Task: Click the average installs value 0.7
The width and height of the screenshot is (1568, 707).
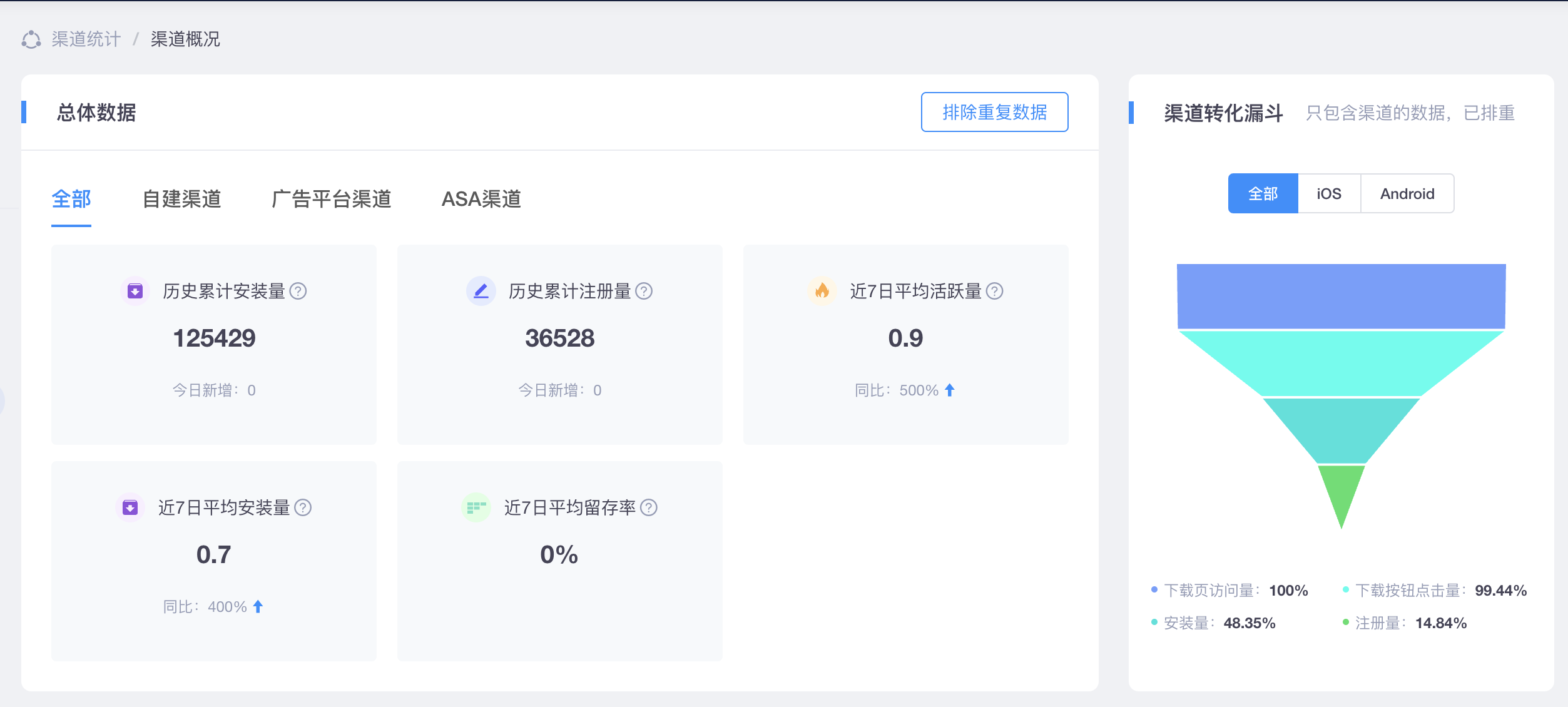Action: click(213, 555)
